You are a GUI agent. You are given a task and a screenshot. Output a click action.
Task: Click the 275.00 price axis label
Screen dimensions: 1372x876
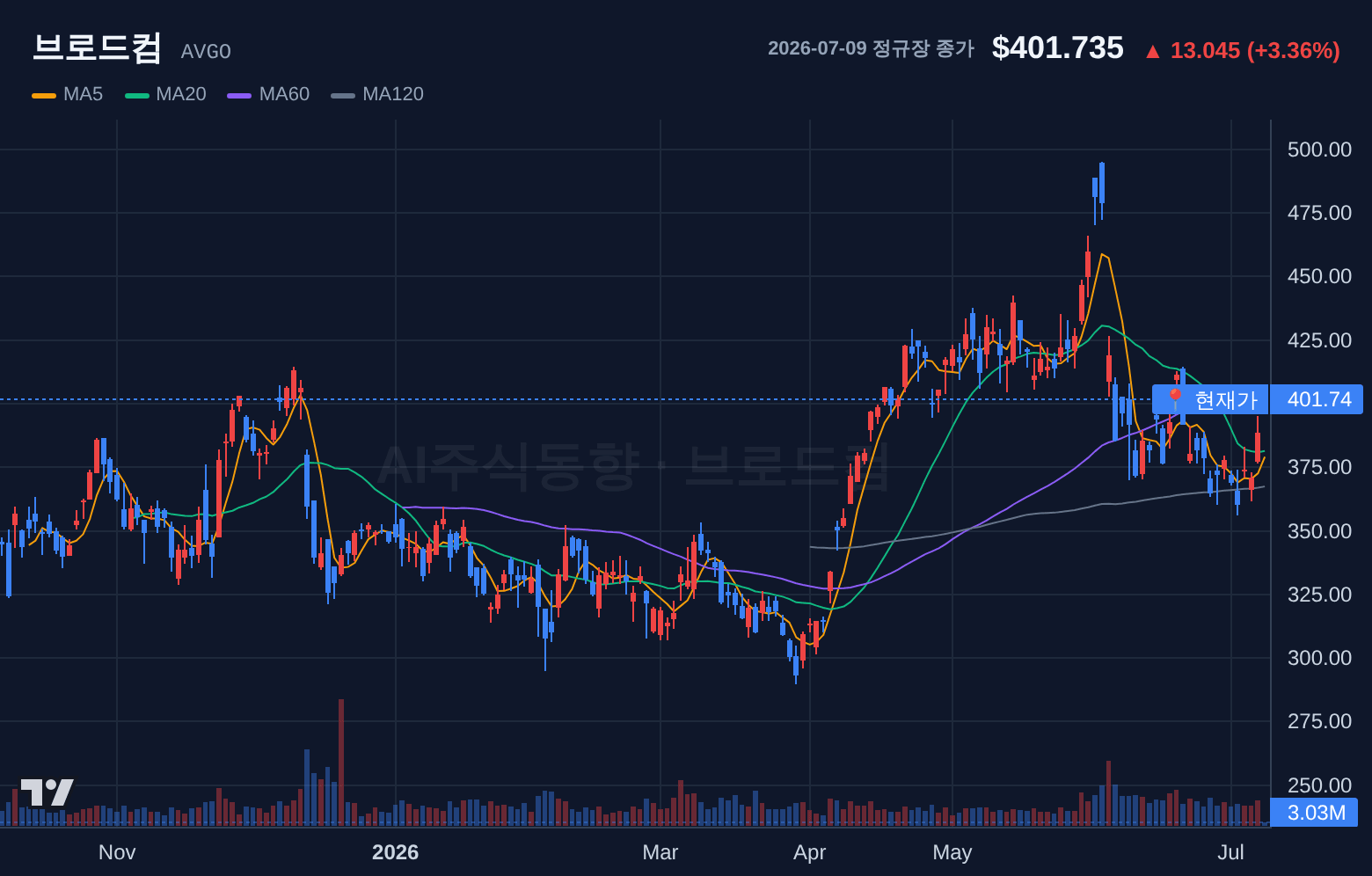1319,721
